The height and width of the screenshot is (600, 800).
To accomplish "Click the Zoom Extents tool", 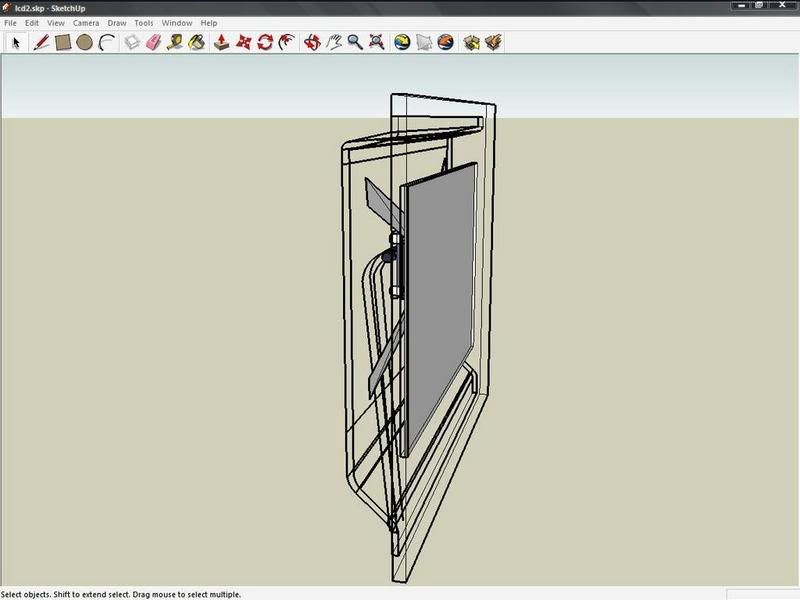I will pyautogui.click(x=377, y=42).
